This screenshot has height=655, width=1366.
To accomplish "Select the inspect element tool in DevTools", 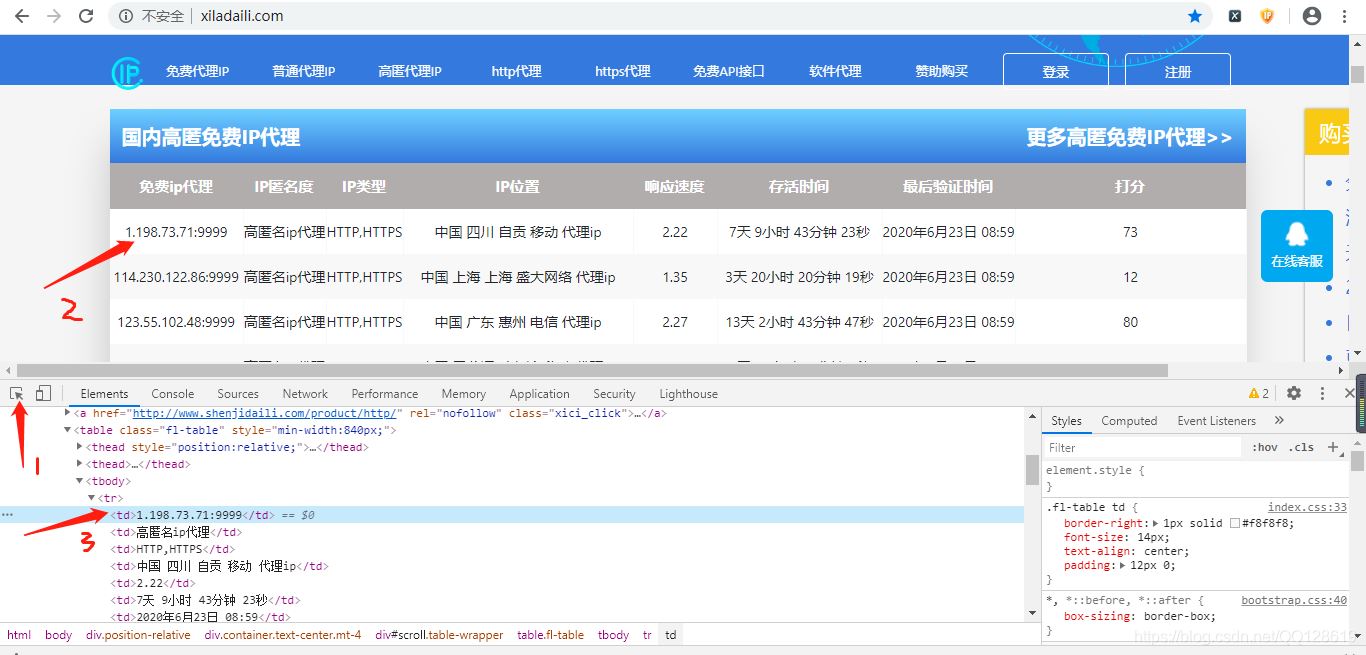I will [16, 393].
